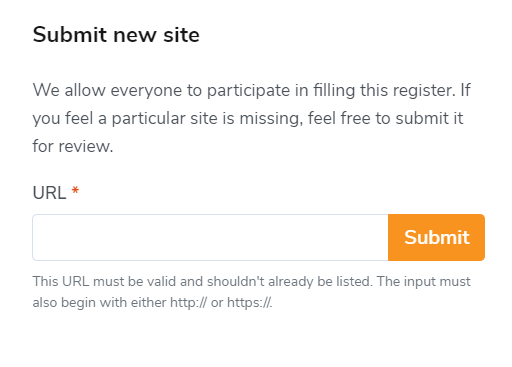The height and width of the screenshot is (367, 512).
Task: Click the 'you feel a particular site' line
Action: pyautogui.click(x=248, y=118)
